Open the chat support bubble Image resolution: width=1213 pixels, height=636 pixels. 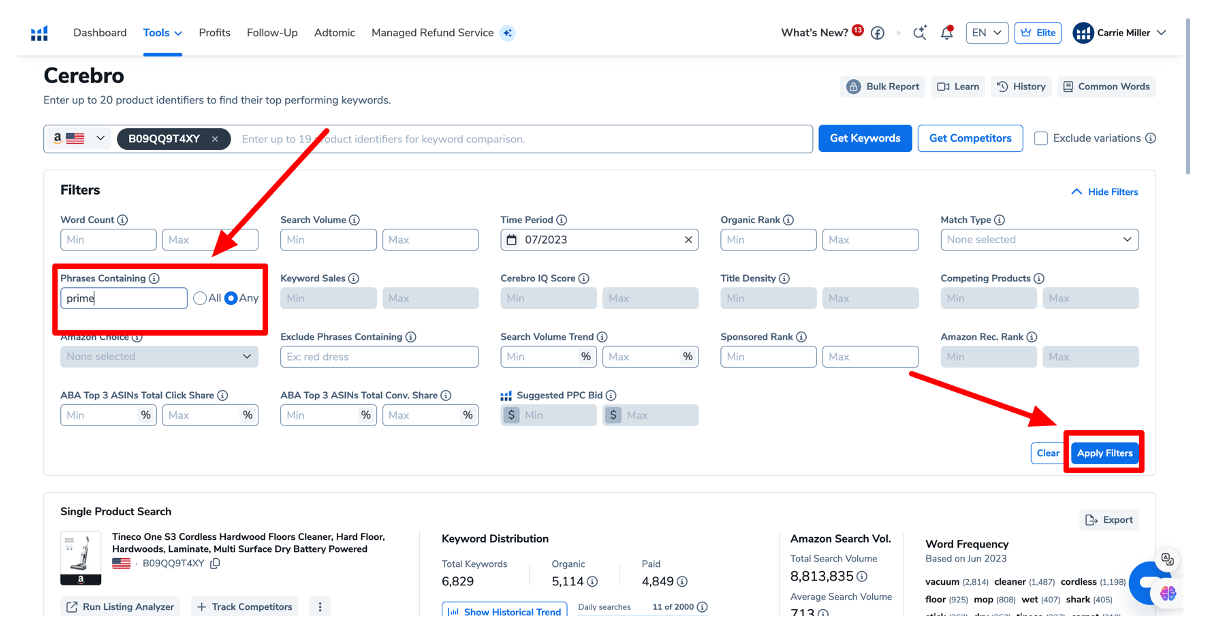tap(1149, 582)
